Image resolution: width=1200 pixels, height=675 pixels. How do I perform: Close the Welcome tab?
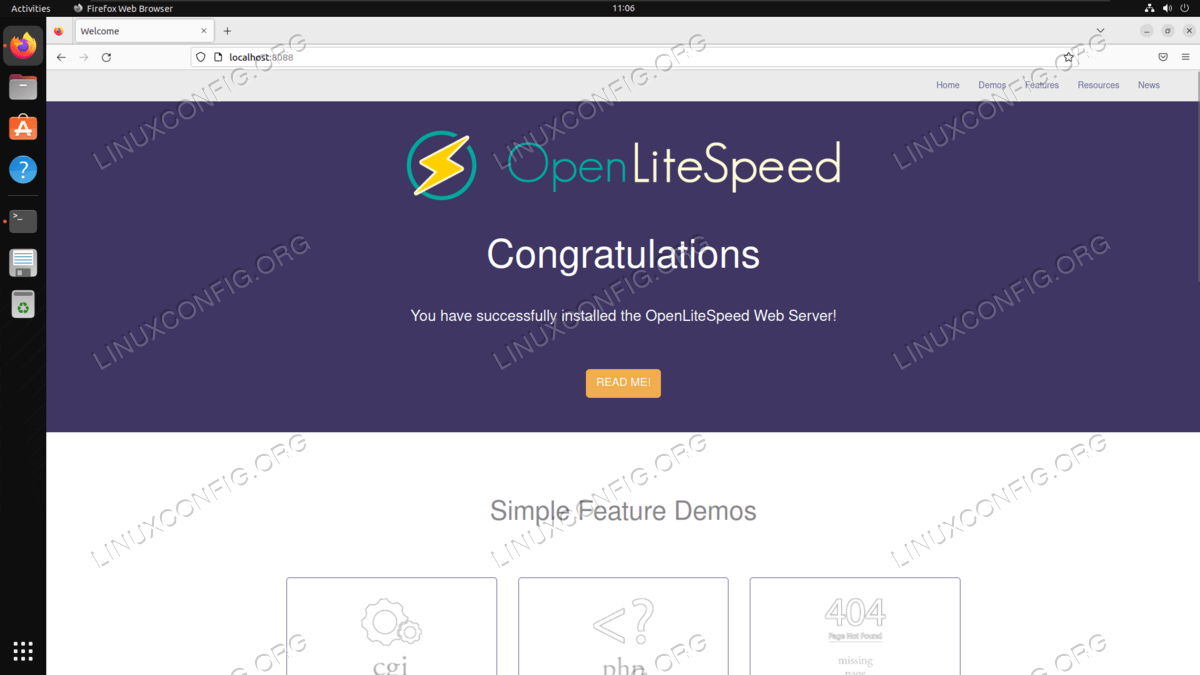tap(204, 31)
